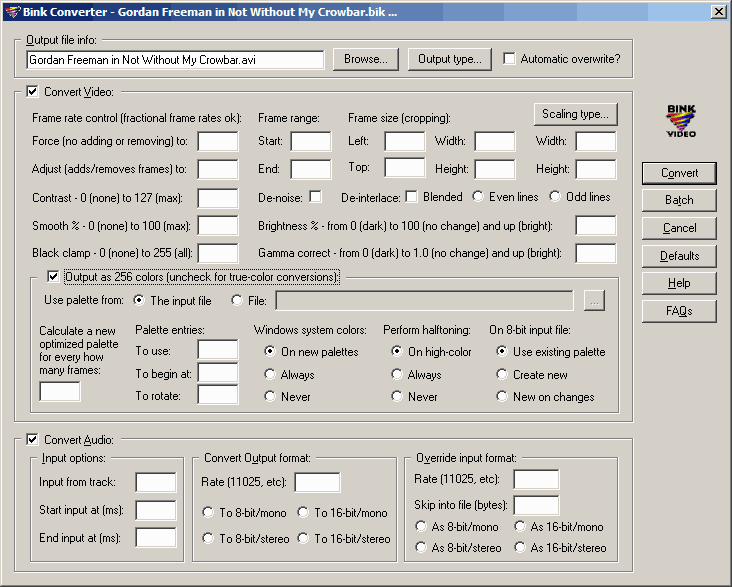Open the Output type... dialog
The image size is (732, 587).
450,59
